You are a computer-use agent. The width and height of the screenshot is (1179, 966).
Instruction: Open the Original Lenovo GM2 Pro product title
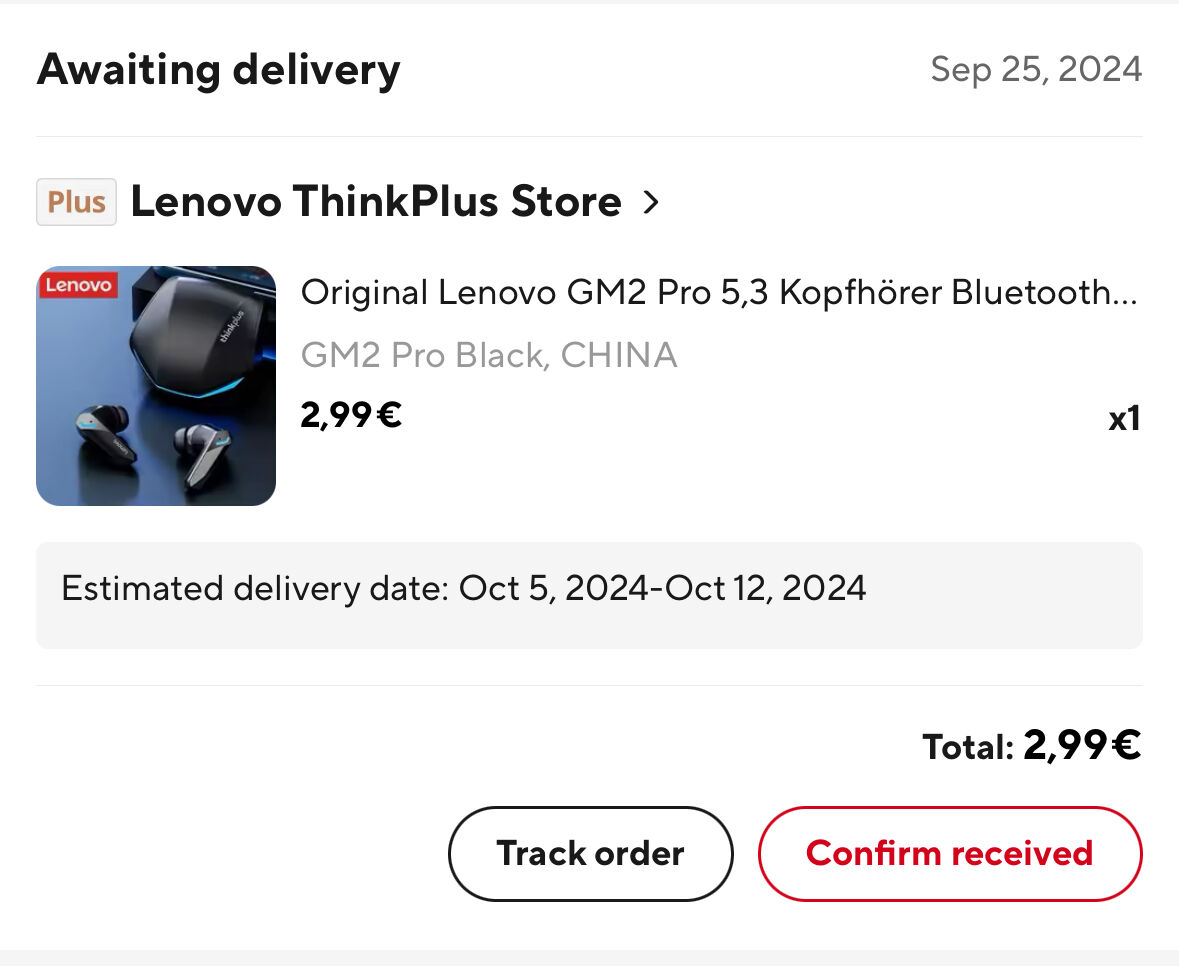click(719, 292)
